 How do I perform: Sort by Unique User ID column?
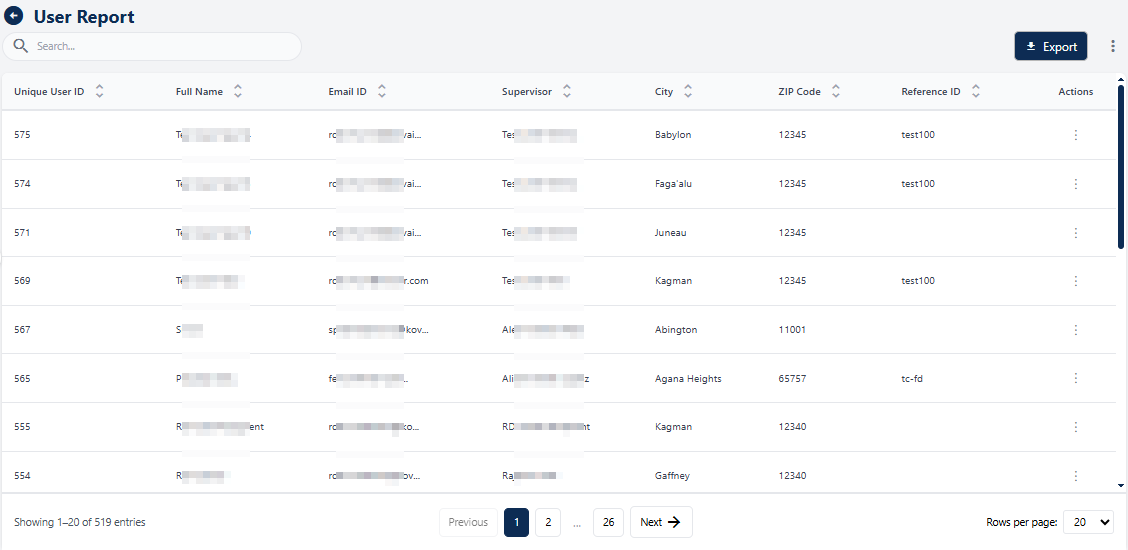pos(99,91)
